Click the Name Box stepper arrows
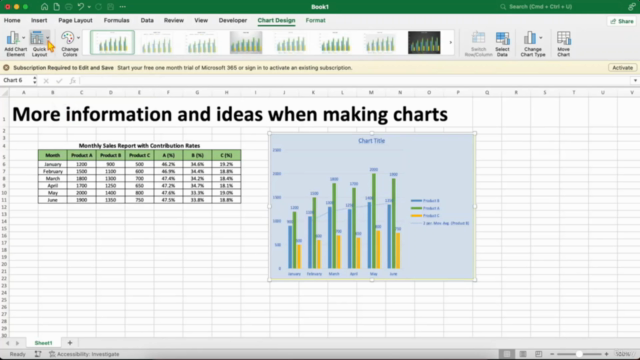Screen dimensions: 640x360 pos(35,80)
